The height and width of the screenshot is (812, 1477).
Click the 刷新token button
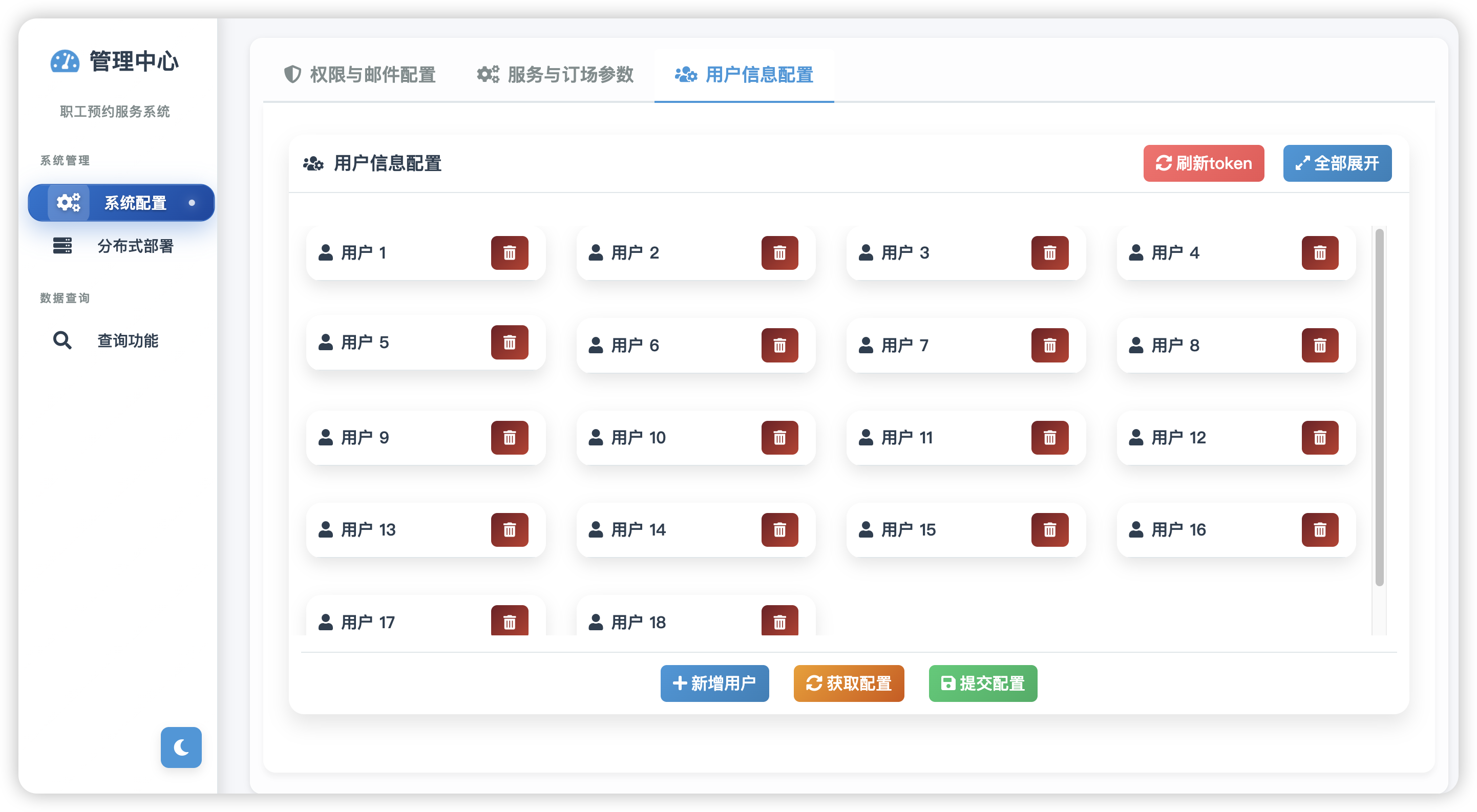pos(1203,163)
